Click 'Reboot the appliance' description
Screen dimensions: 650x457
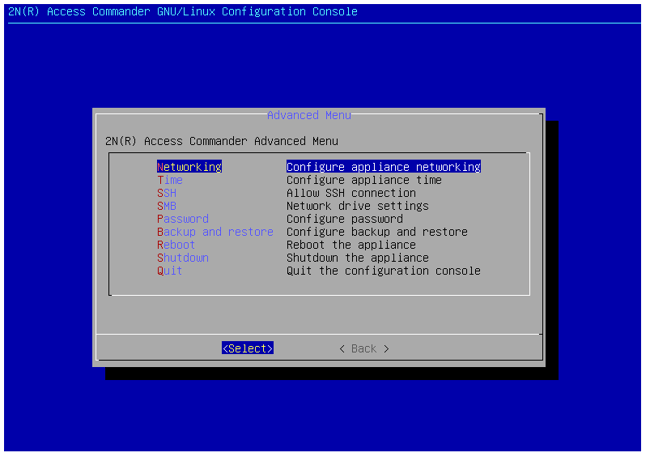tap(351, 245)
